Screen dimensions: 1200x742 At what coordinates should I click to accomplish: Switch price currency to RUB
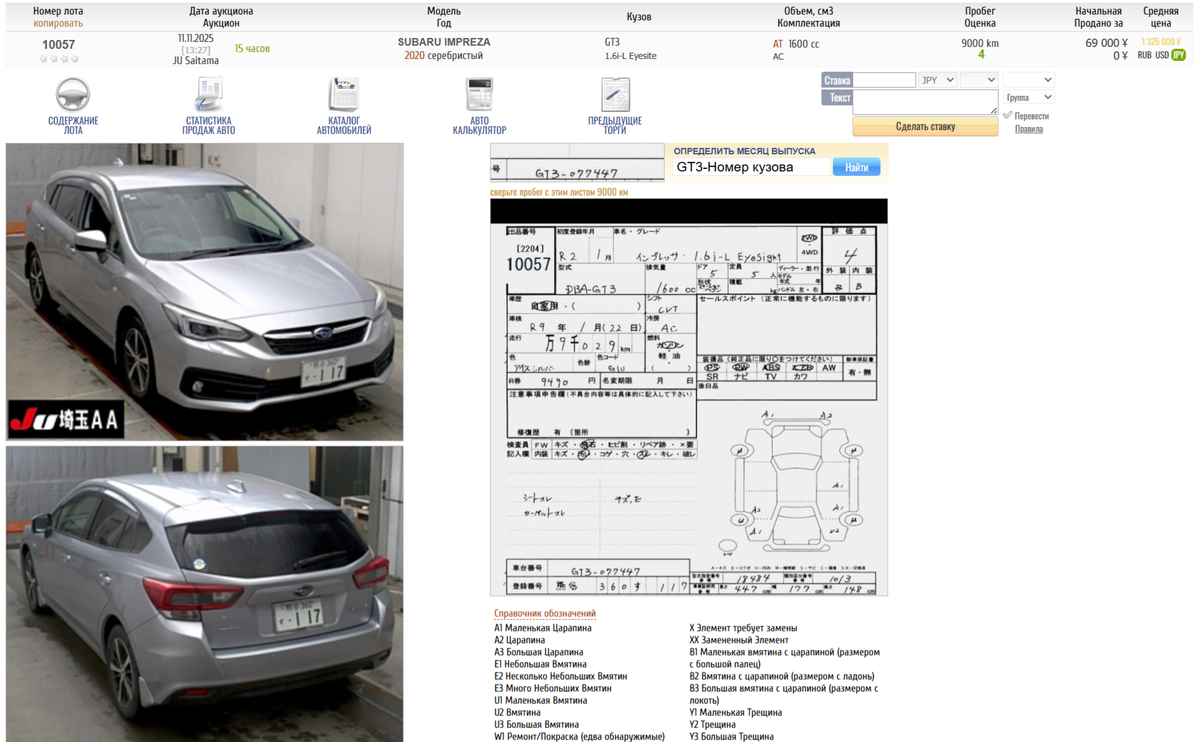point(1144,55)
